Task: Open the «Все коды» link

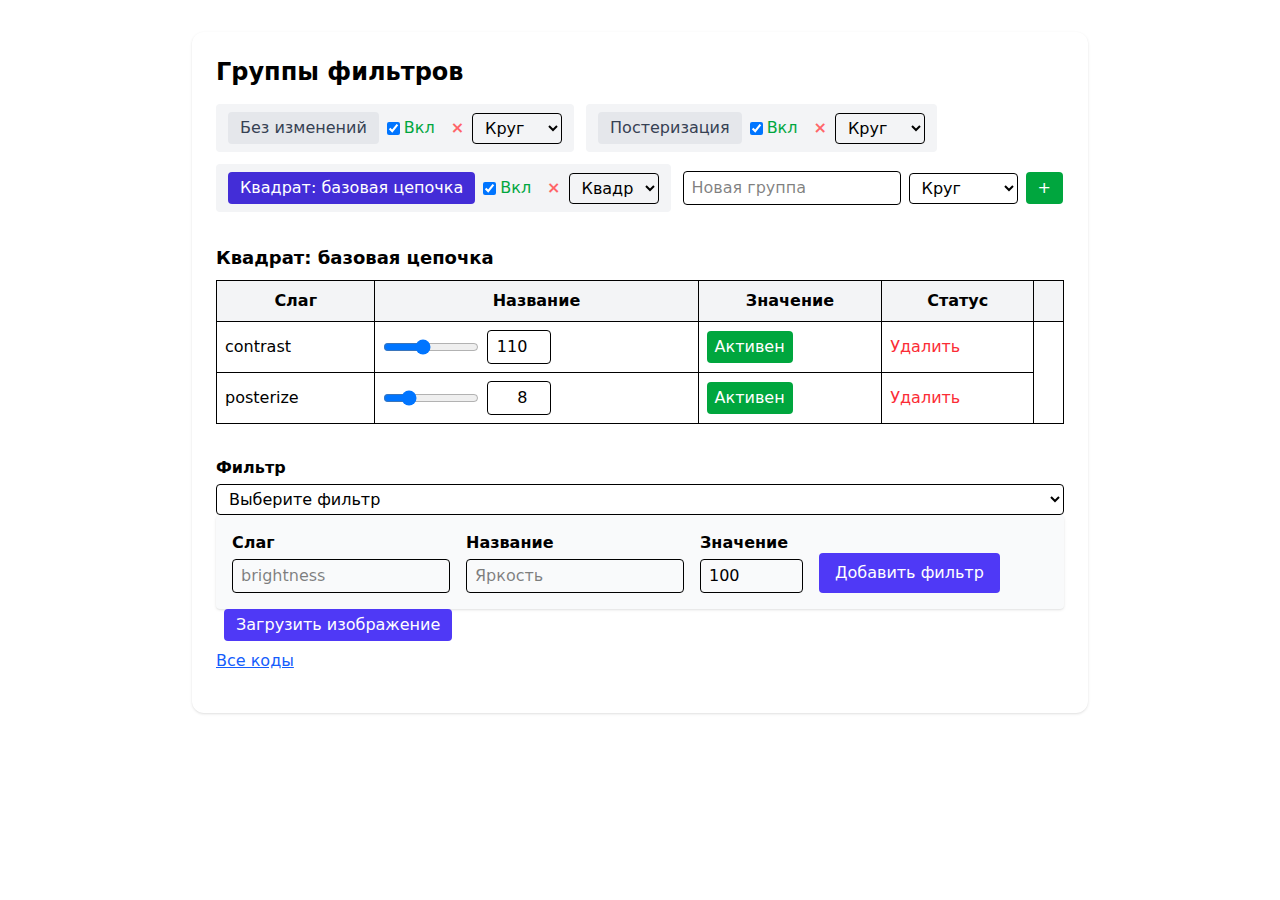Action: coord(255,661)
